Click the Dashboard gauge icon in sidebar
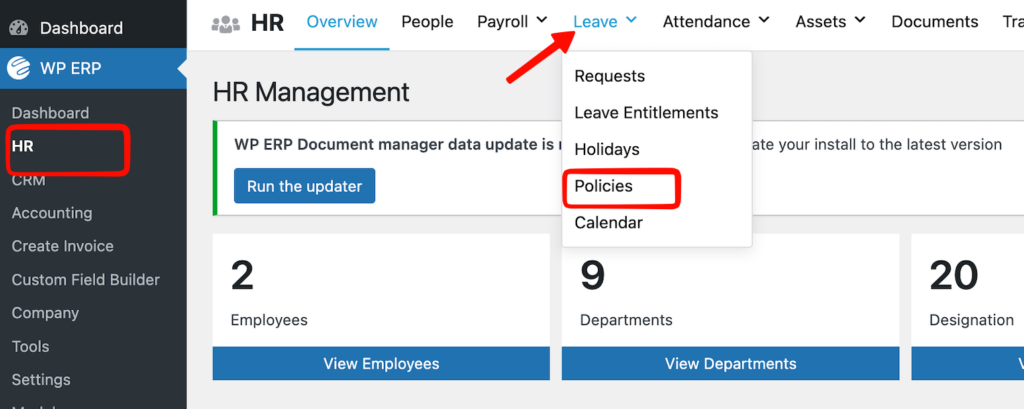The height and width of the screenshot is (409, 1024). 19,28
